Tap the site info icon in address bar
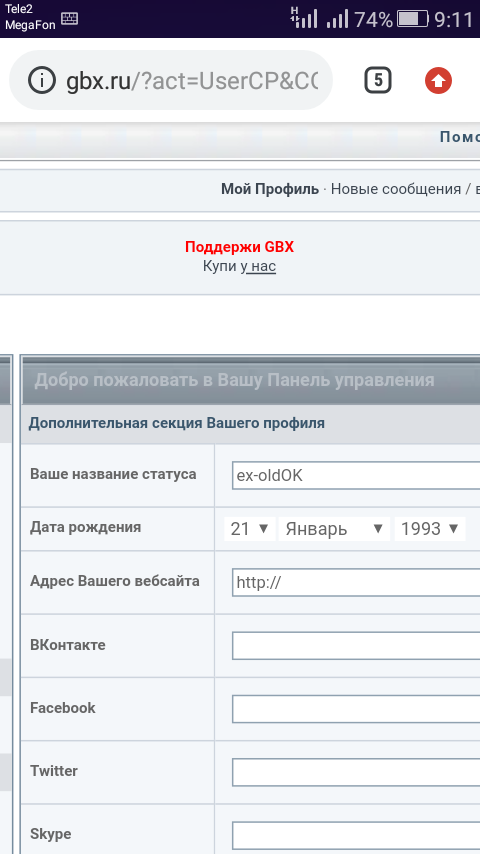 (x=42, y=81)
